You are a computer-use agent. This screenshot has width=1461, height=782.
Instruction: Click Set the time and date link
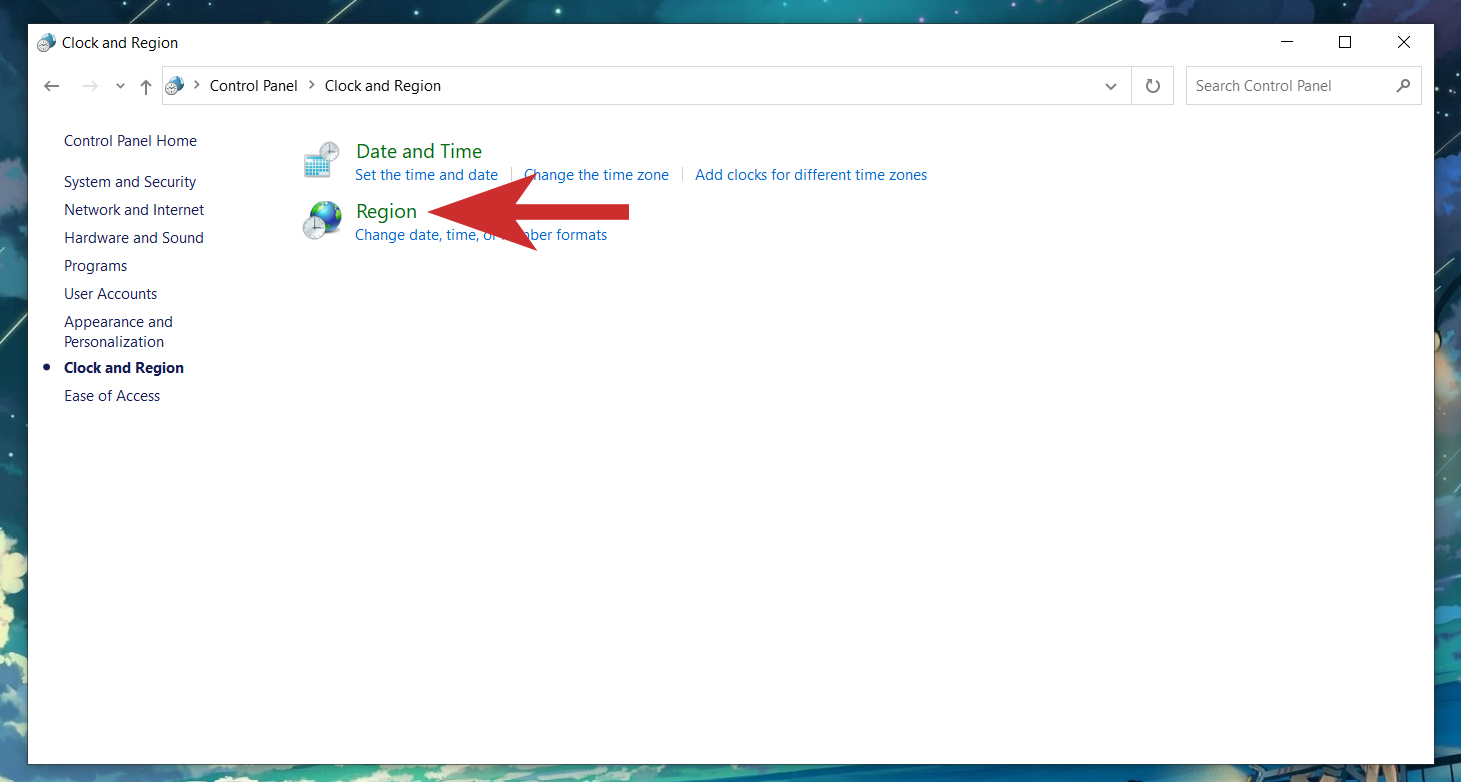[x=426, y=175]
